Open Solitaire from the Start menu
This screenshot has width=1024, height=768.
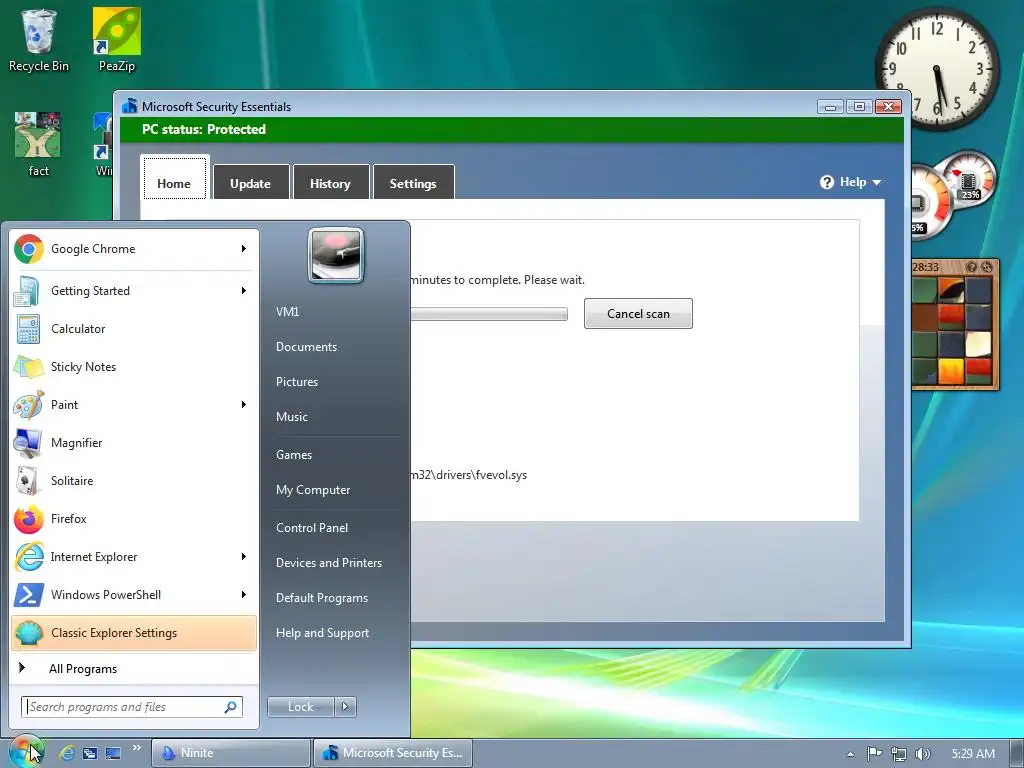(134, 480)
